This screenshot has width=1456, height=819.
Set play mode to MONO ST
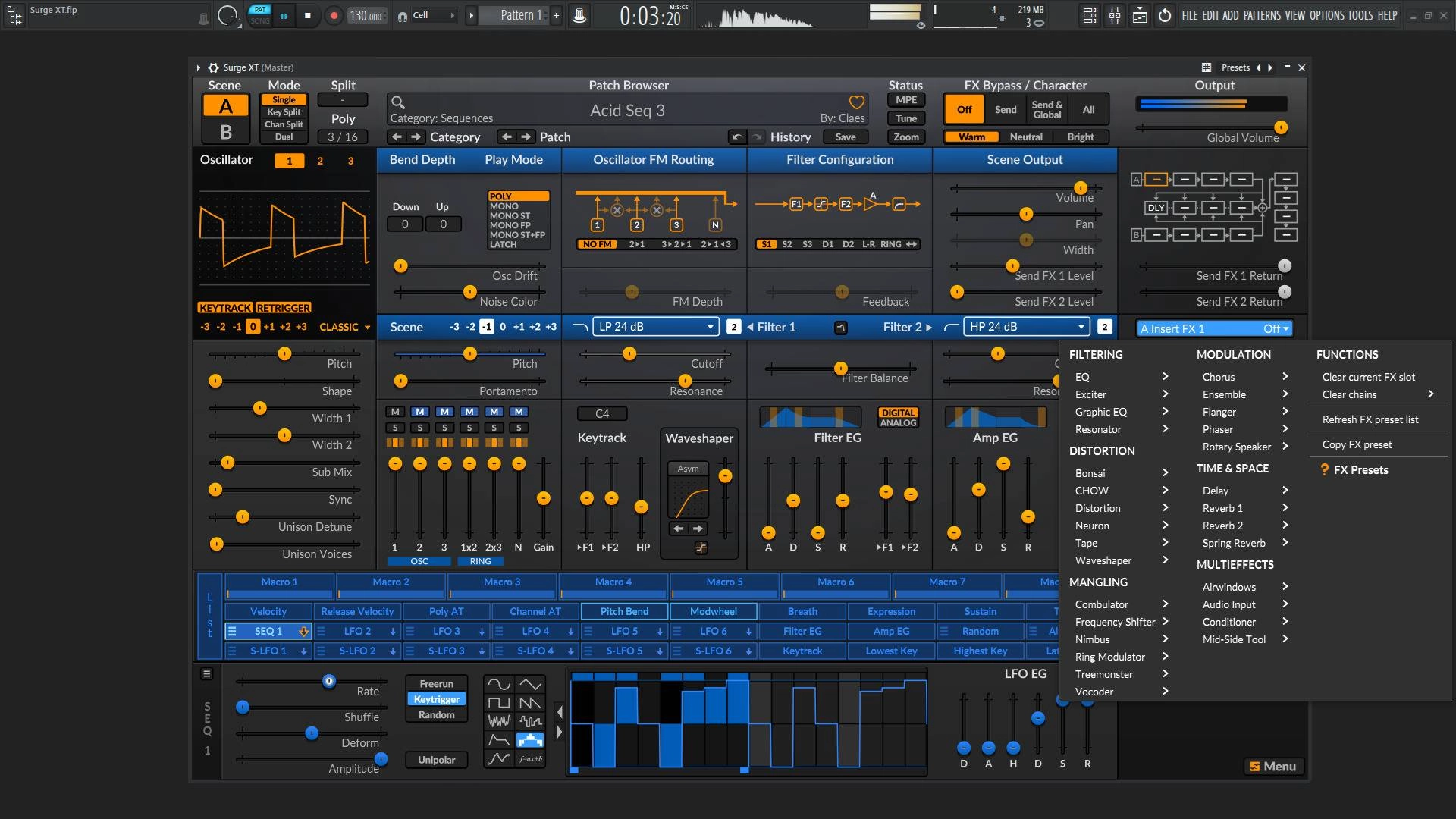[x=510, y=215]
